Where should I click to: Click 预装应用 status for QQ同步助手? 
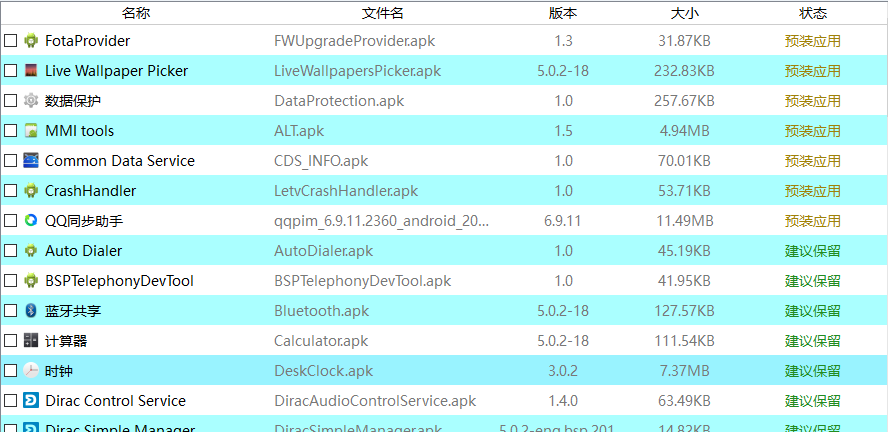pyautogui.click(x=813, y=221)
